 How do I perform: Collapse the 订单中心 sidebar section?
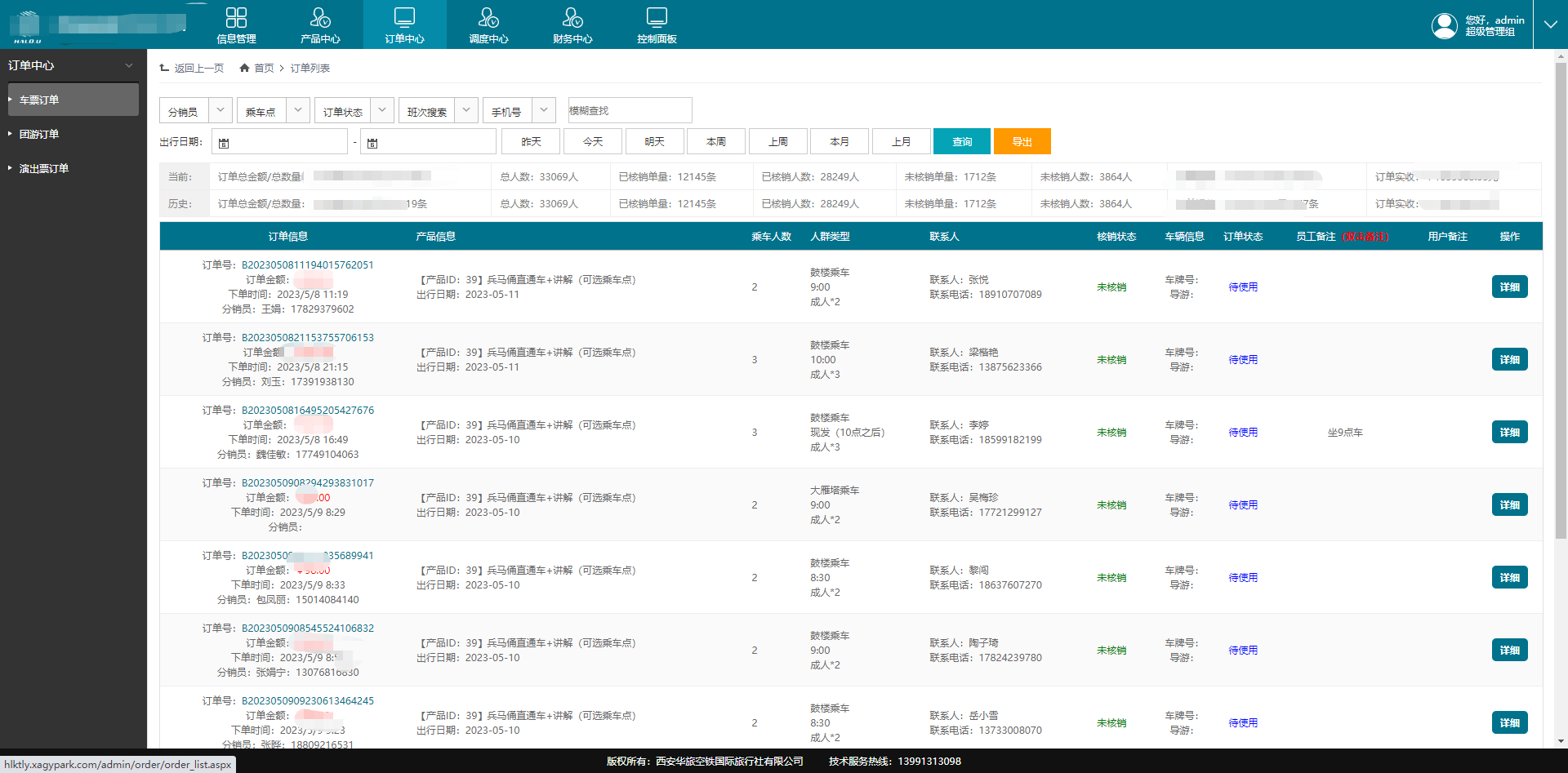[x=129, y=65]
